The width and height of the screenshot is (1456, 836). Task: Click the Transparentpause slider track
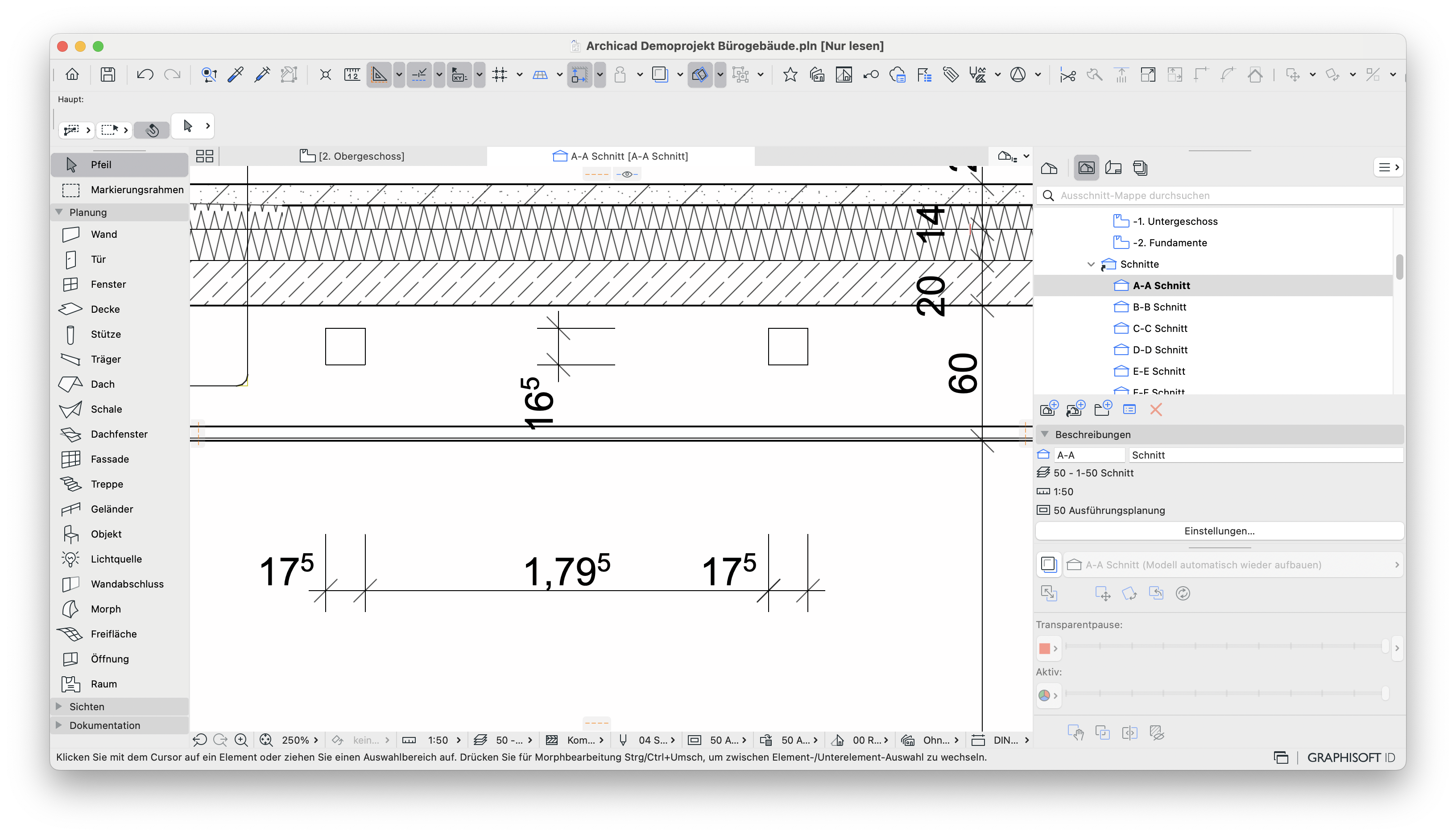1226,646
